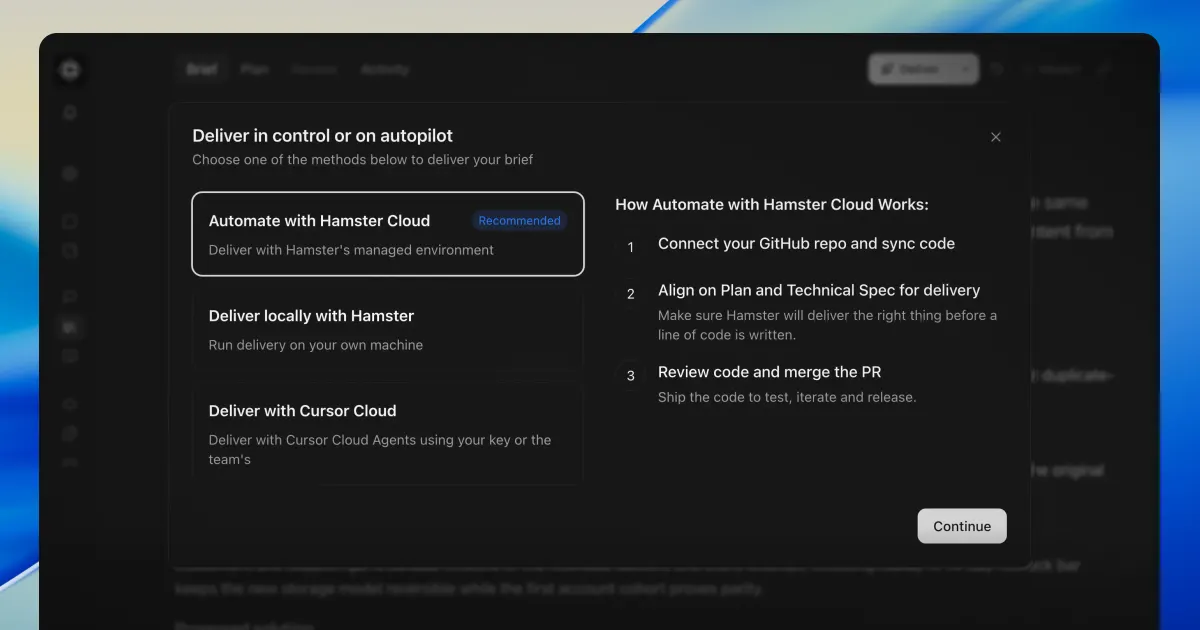Image resolution: width=1200 pixels, height=630 pixels.
Task: Switch to the Brief tab behind the dialog
Action: pos(202,69)
